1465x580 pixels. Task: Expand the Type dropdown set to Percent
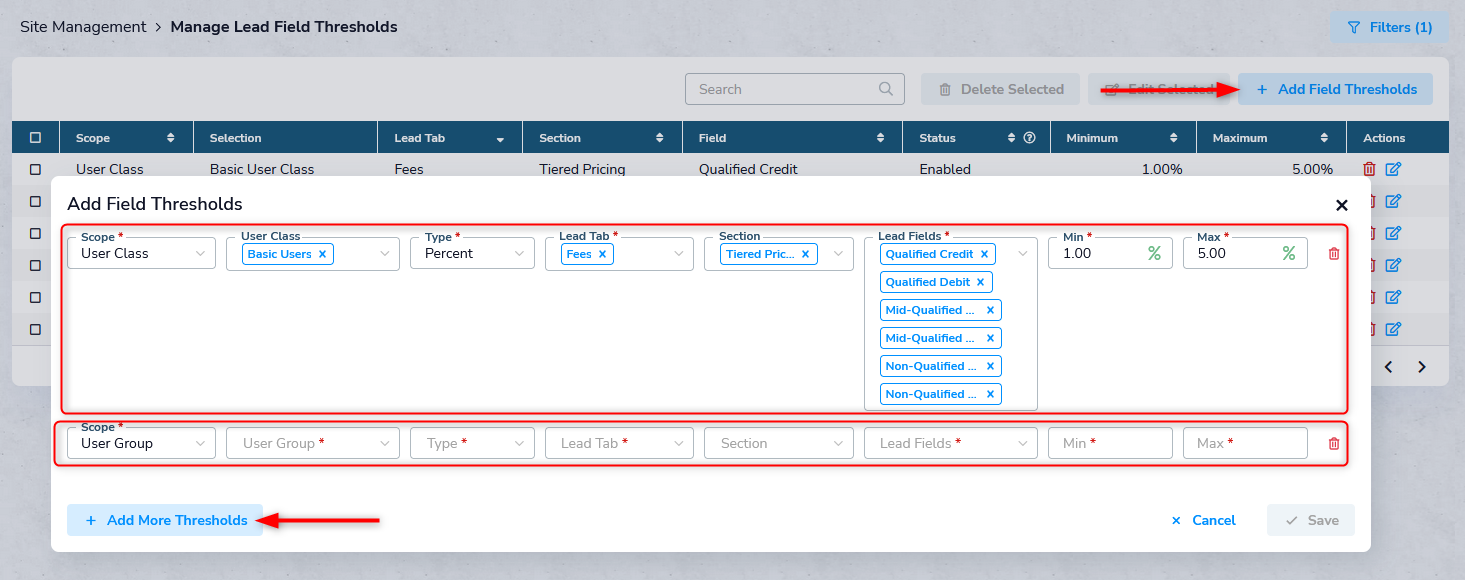(471, 254)
